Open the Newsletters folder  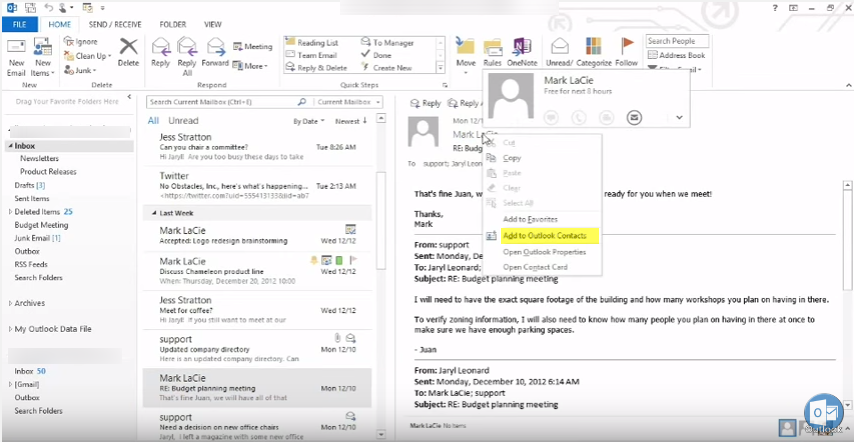39,158
